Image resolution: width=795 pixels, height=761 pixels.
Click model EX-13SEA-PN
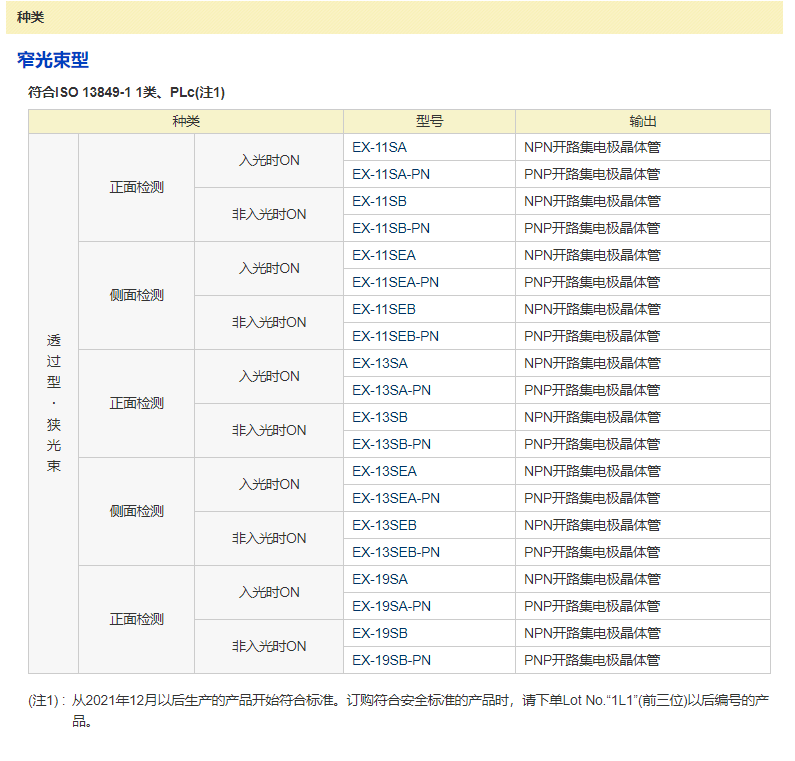(396, 498)
